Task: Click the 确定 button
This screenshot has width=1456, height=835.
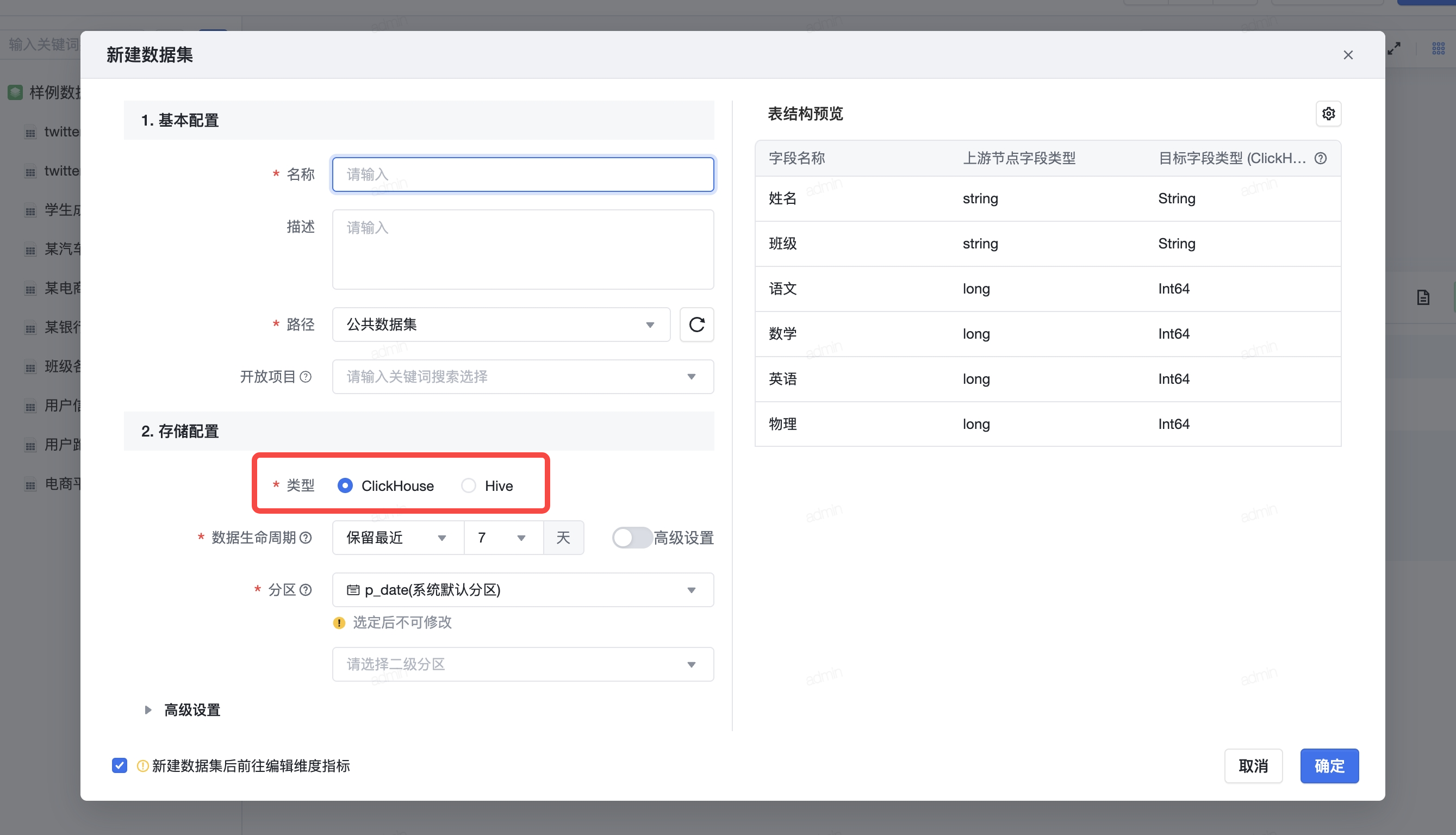Action: pos(1329,765)
